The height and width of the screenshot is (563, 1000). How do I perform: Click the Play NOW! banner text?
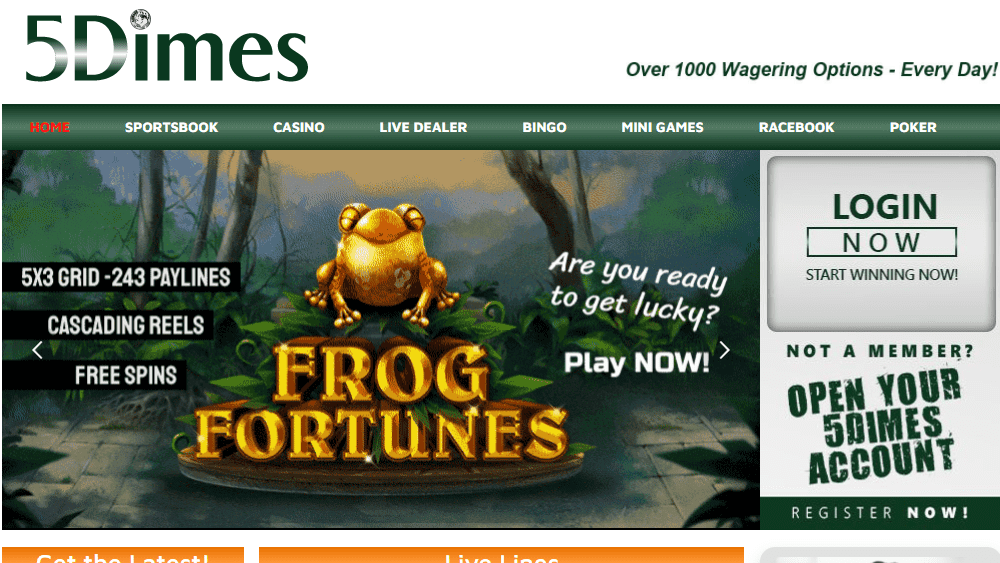(636, 362)
